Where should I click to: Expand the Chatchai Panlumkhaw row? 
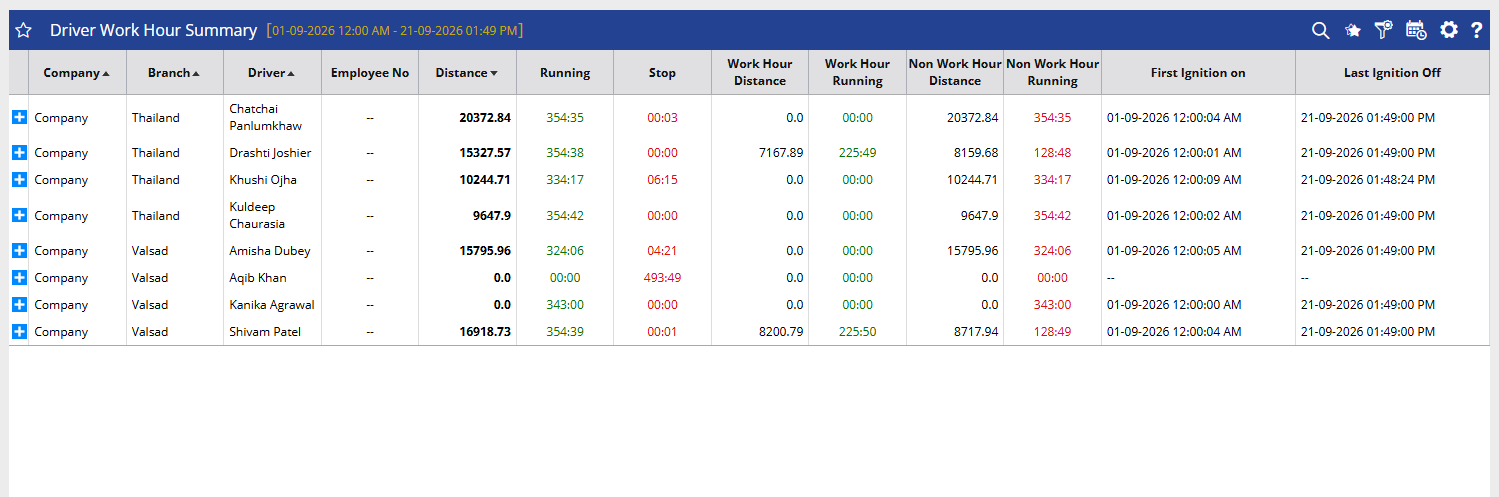coord(19,117)
